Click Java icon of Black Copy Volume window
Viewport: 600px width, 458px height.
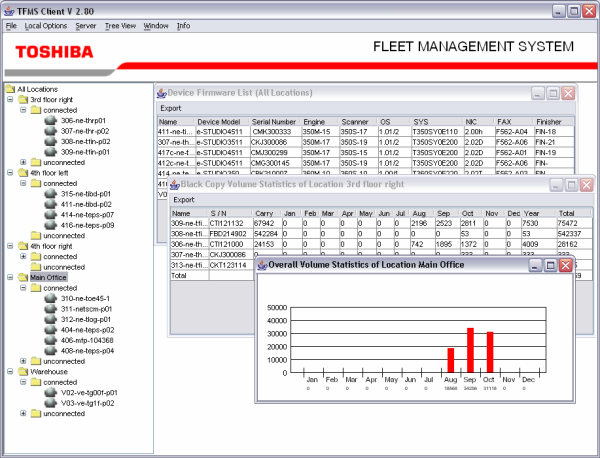(175, 184)
